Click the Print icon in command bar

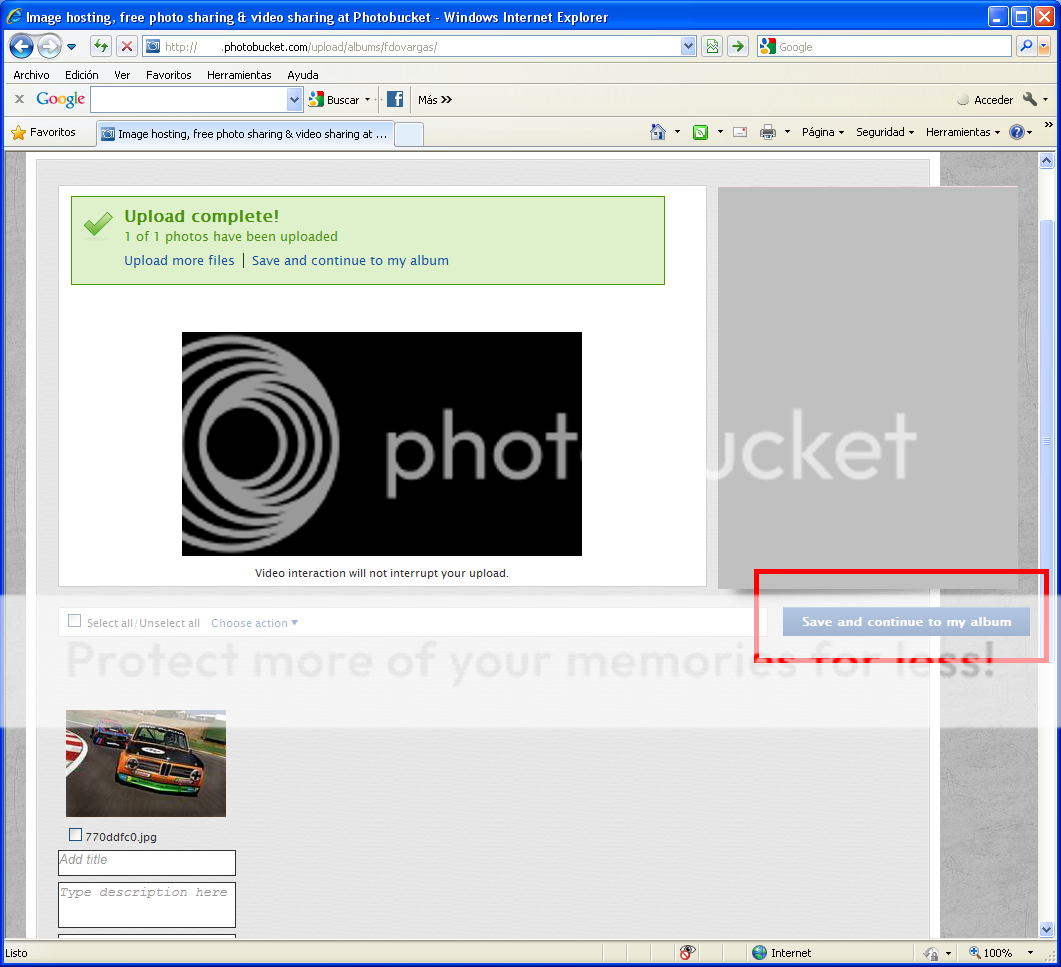[x=768, y=132]
